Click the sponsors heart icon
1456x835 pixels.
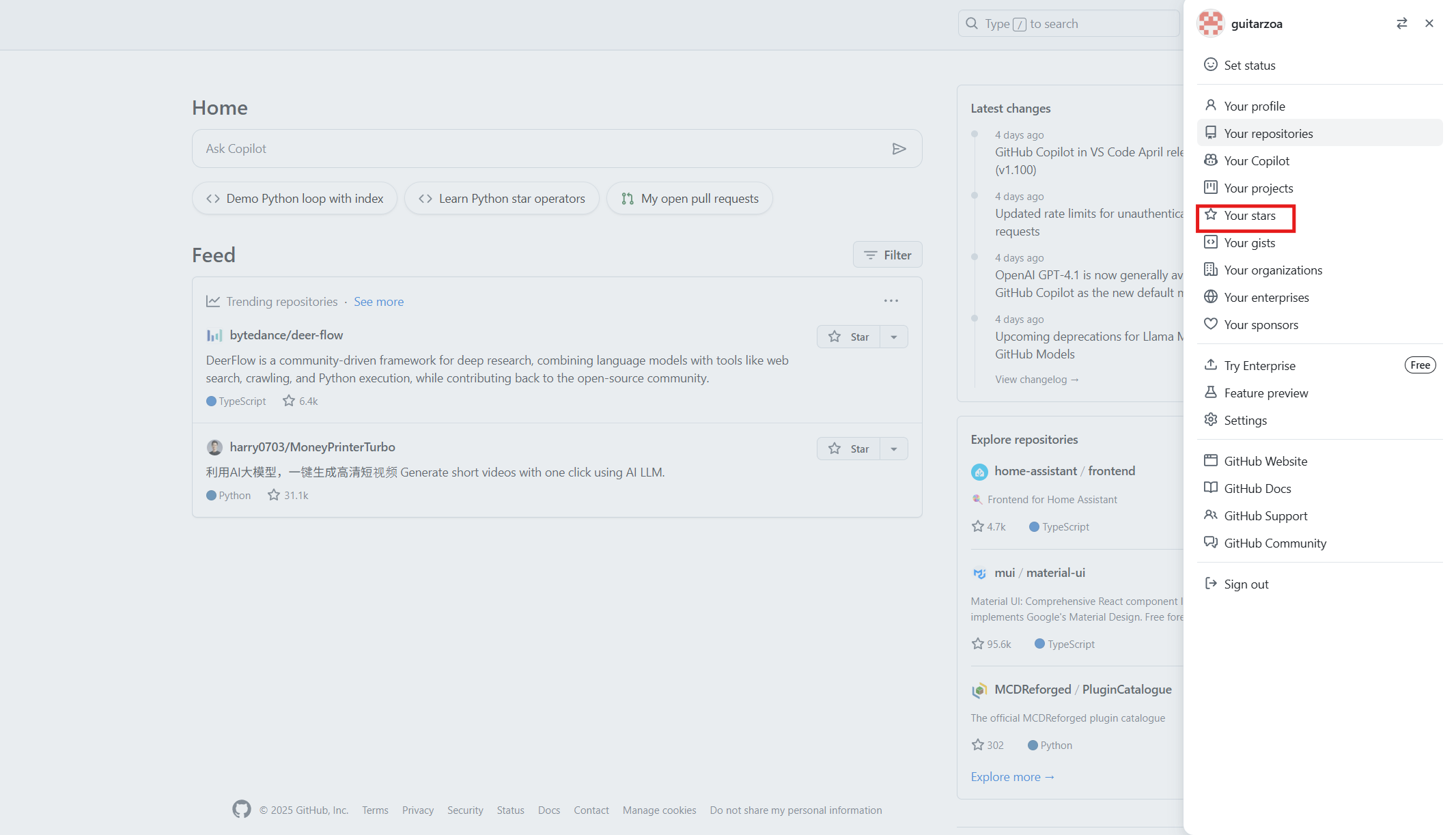[1210, 324]
